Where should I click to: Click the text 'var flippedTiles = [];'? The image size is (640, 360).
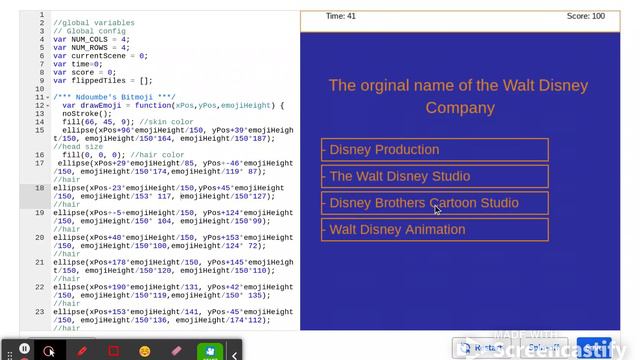point(102,80)
